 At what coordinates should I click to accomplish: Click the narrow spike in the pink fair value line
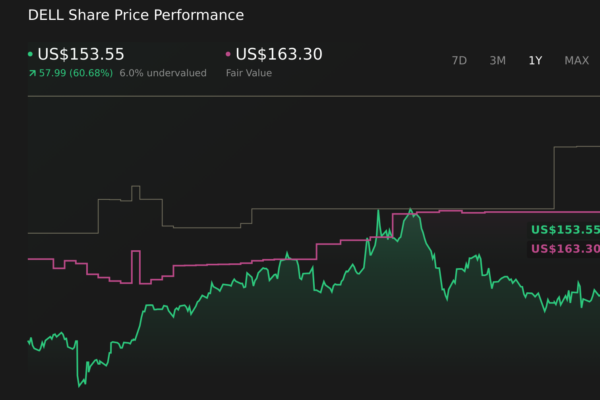pyautogui.click(x=134, y=265)
